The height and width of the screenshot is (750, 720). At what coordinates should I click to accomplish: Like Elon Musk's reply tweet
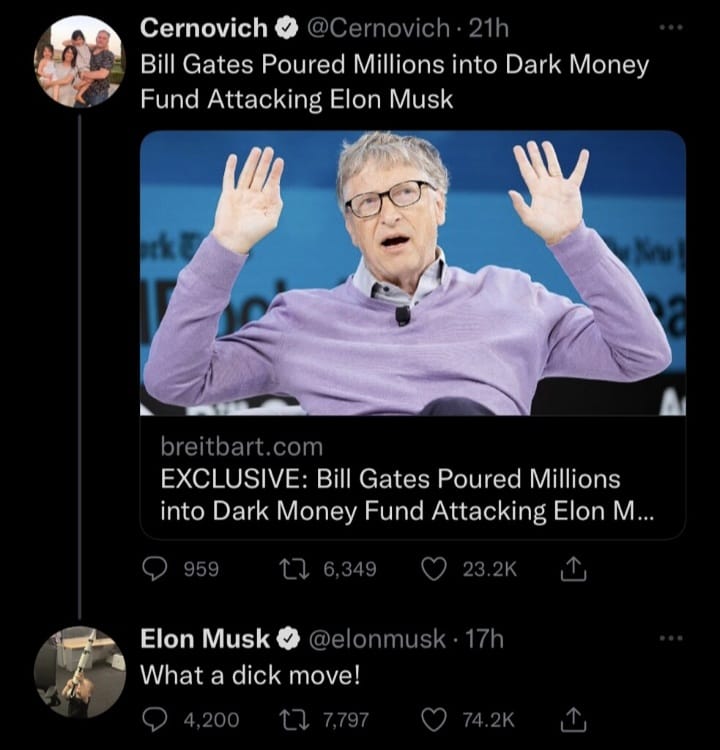click(433, 718)
